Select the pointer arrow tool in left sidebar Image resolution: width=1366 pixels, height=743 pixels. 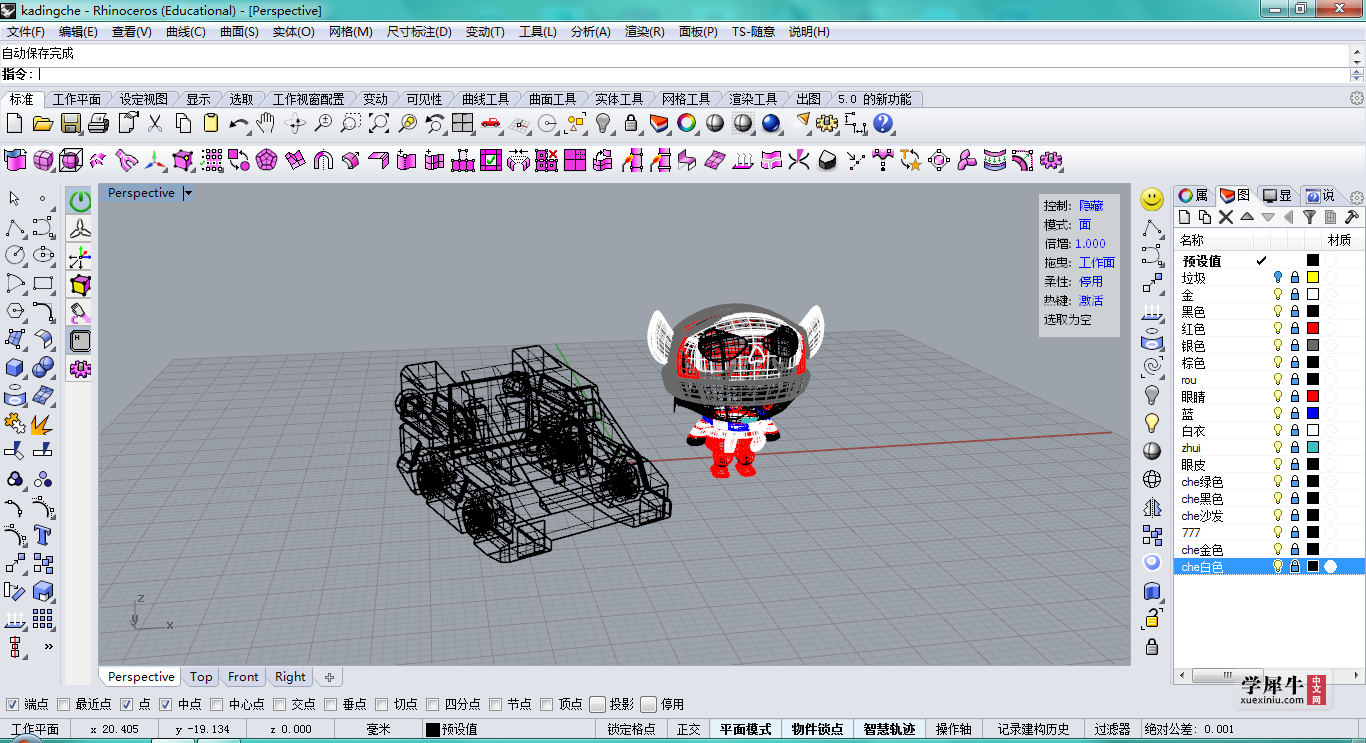click(15, 199)
